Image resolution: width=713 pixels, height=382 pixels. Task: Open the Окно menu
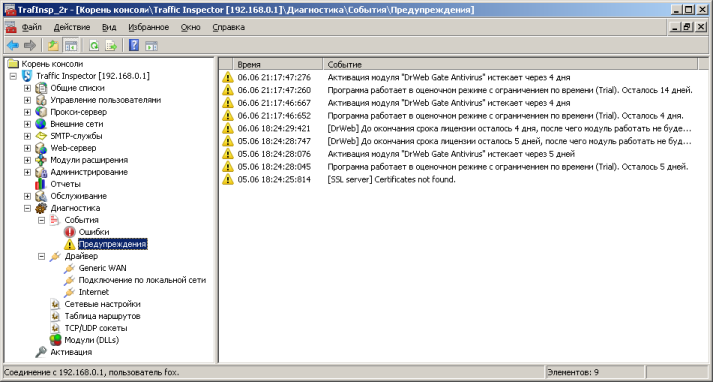click(x=191, y=27)
